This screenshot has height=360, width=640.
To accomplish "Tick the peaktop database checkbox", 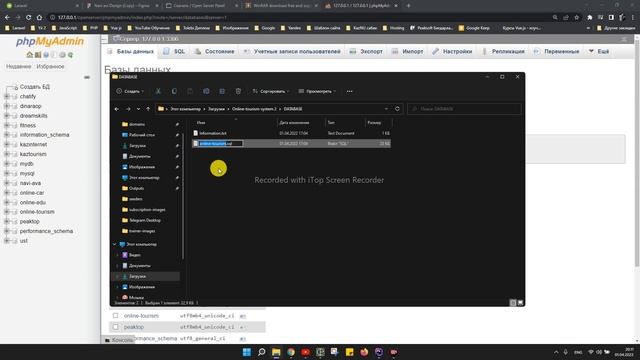I will (x=116, y=327).
